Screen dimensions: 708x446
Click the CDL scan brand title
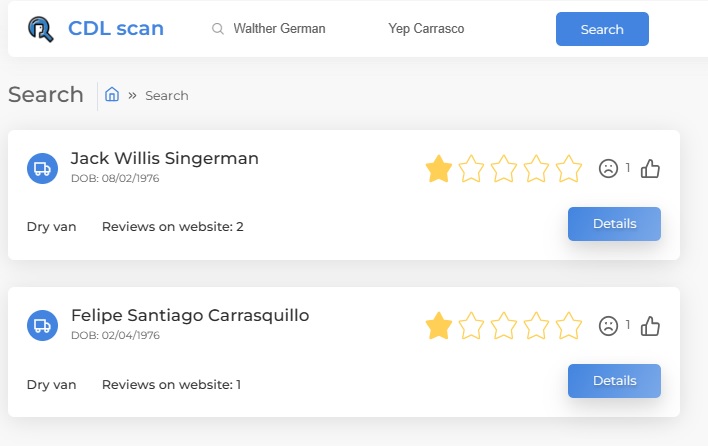click(116, 28)
